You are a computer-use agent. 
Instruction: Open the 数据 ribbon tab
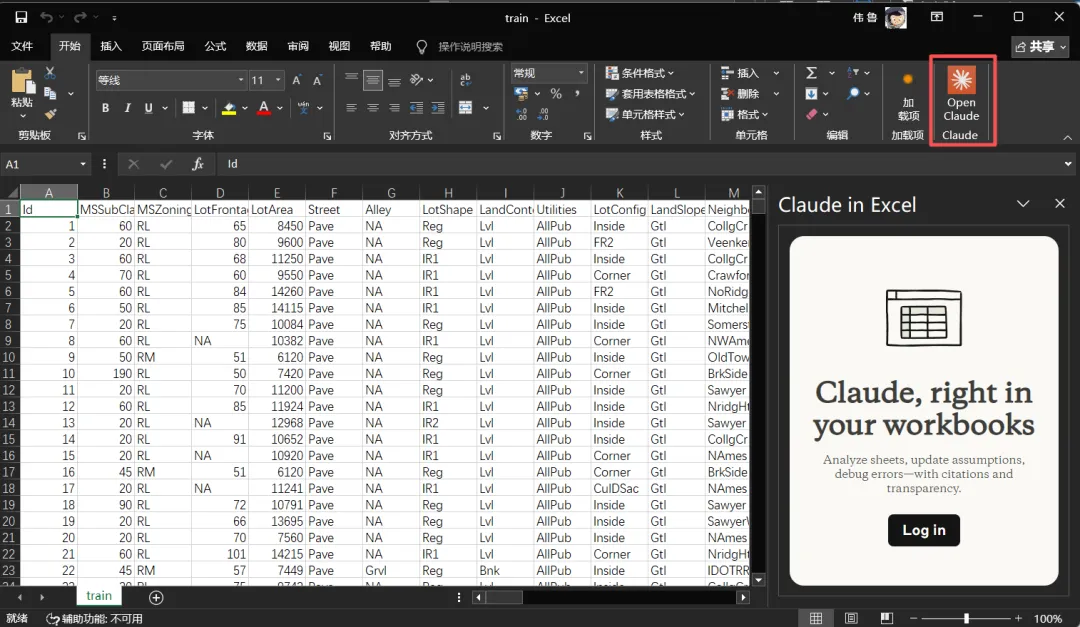pyautogui.click(x=257, y=46)
